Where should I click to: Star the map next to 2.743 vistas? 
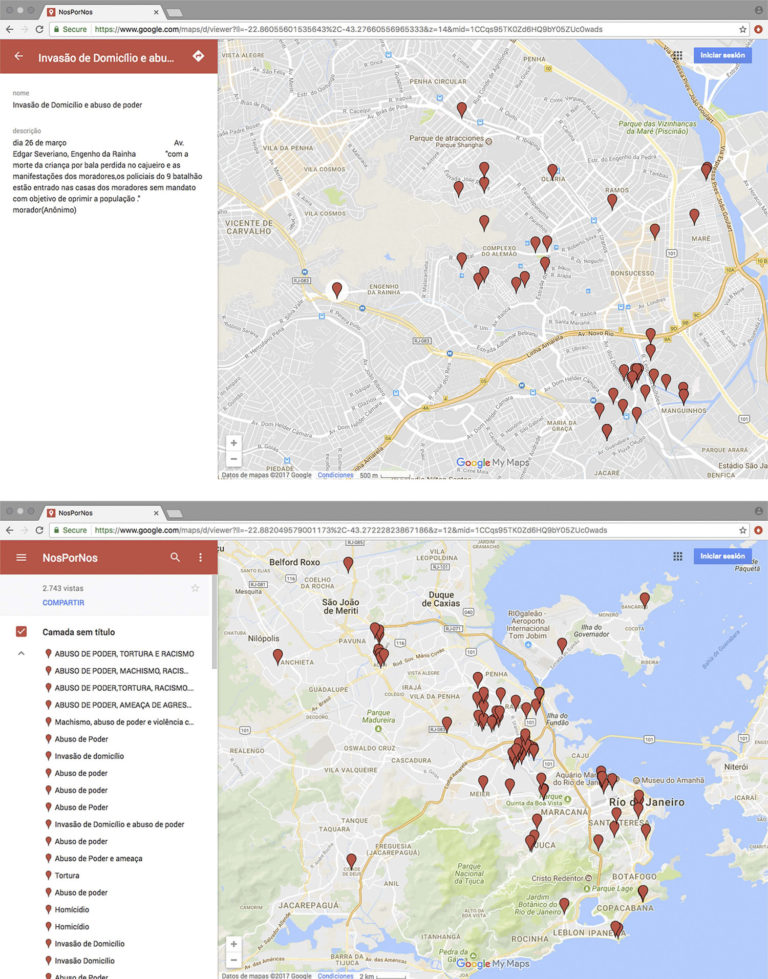point(195,589)
